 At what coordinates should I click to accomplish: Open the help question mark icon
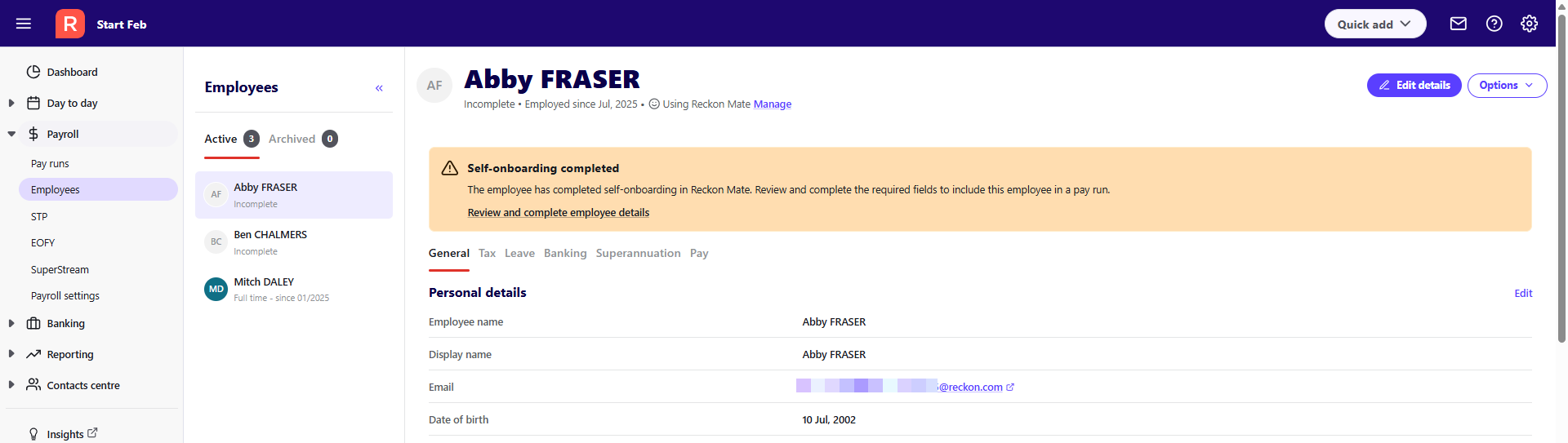tap(1494, 24)
